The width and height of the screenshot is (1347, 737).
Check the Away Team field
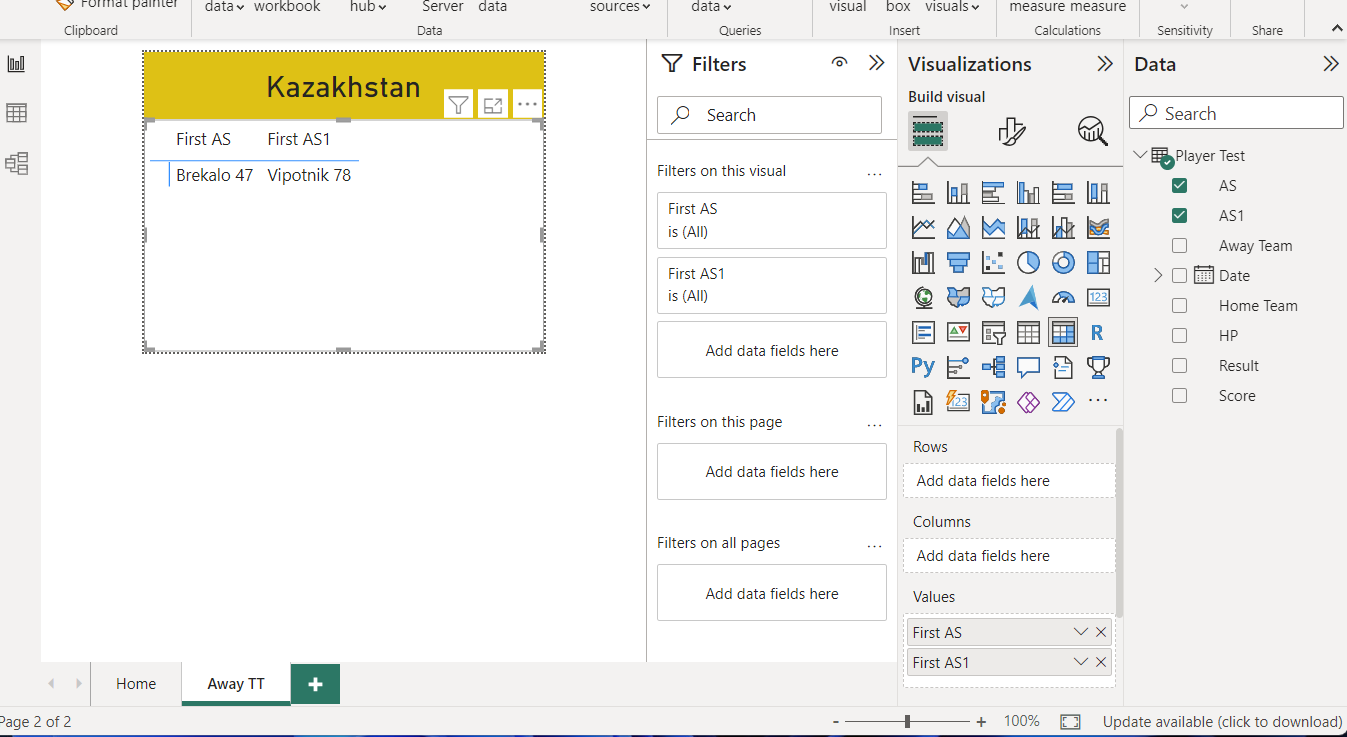pyautogui.click(x=1180, y=246)
